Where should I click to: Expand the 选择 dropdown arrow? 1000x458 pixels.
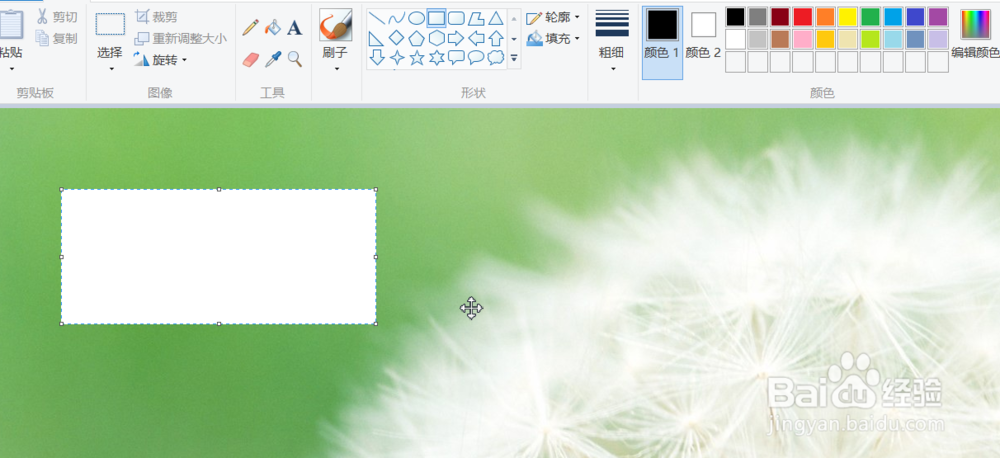[x=111, y=68]
